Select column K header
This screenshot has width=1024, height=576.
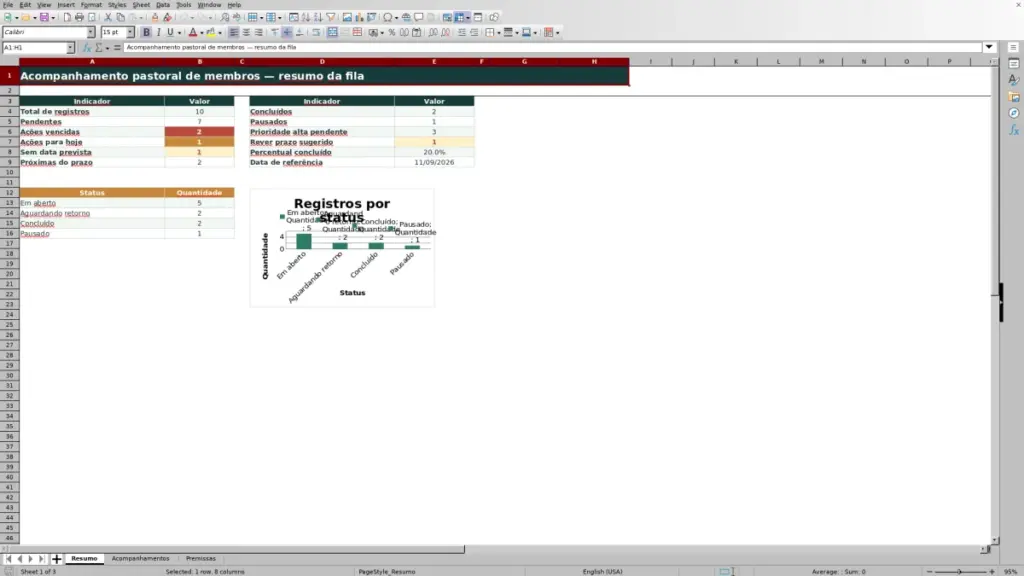735,61
